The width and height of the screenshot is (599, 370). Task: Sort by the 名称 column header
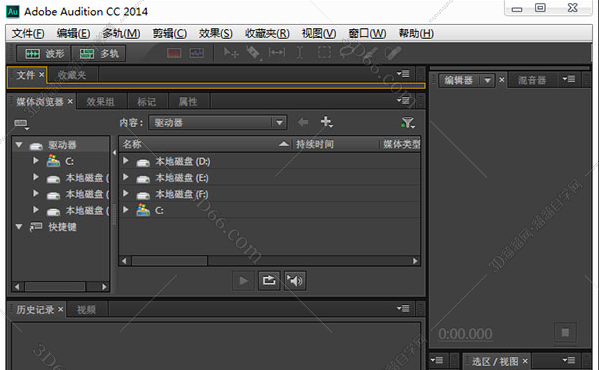tap(206, 144)
